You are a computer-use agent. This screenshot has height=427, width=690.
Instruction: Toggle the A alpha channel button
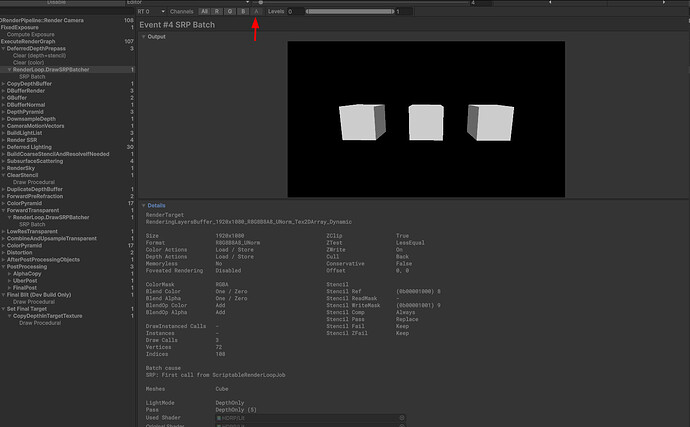(x=256, y=11)
